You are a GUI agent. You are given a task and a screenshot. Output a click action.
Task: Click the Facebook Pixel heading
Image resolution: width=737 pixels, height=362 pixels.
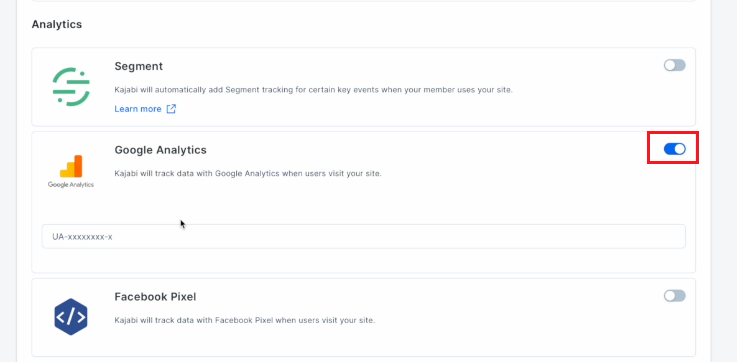click(155, 297)
